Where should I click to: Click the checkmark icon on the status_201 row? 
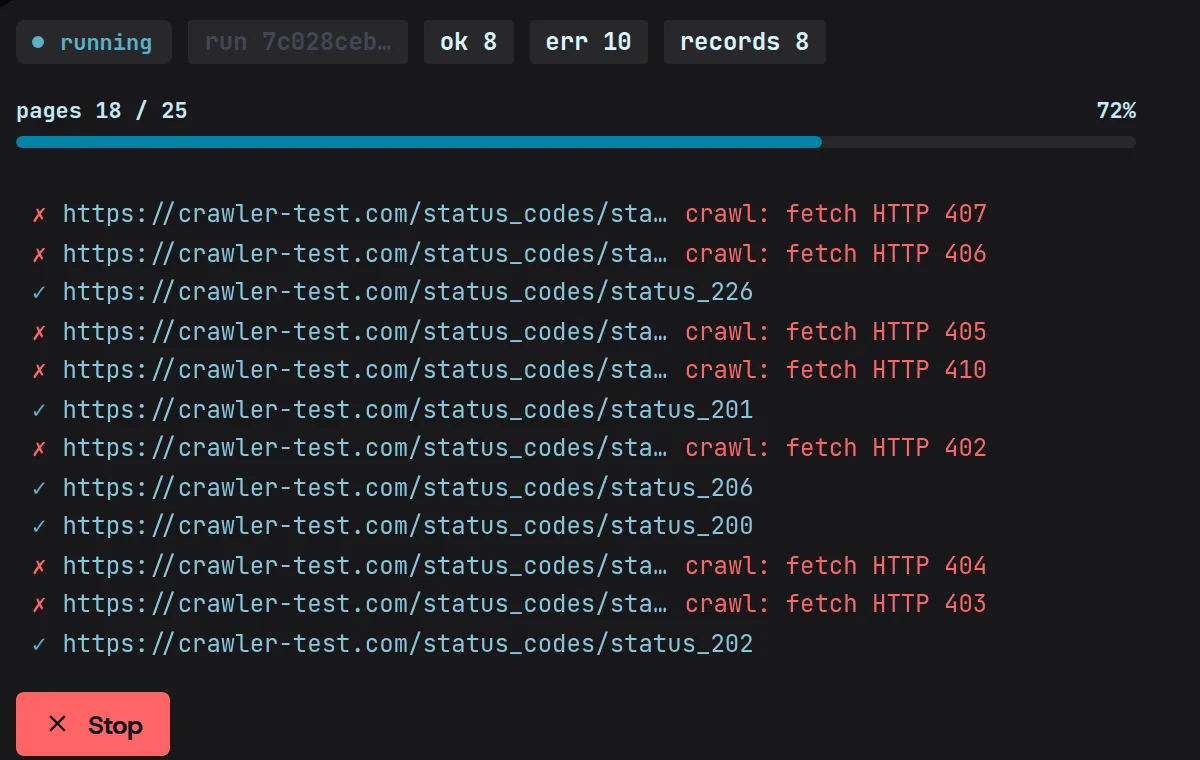click(39, 409)
